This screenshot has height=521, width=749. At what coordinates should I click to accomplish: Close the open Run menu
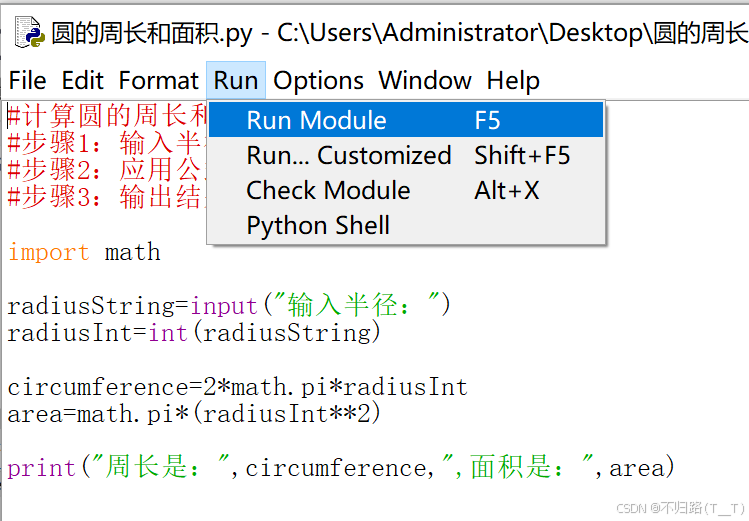[236, 80]
